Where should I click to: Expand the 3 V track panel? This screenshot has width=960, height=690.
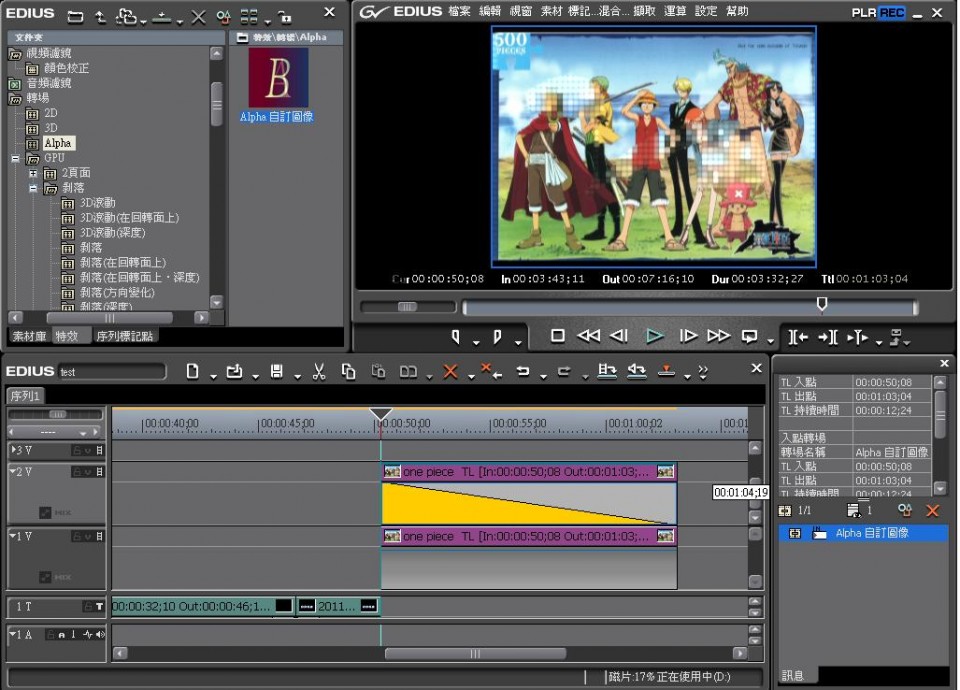[x=13, y=450]
